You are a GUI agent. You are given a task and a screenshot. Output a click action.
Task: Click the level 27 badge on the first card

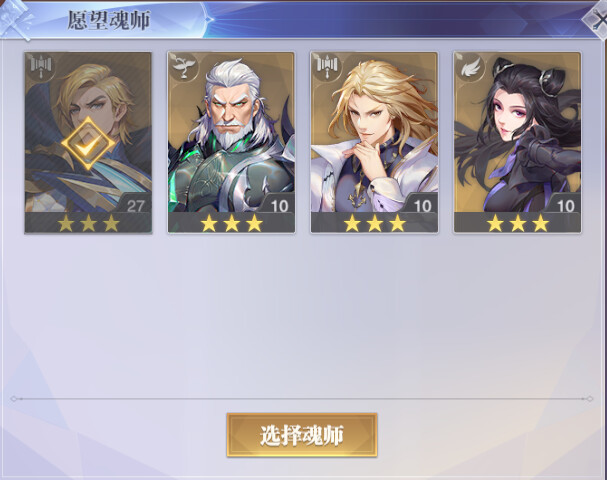[x=135, y=206]
